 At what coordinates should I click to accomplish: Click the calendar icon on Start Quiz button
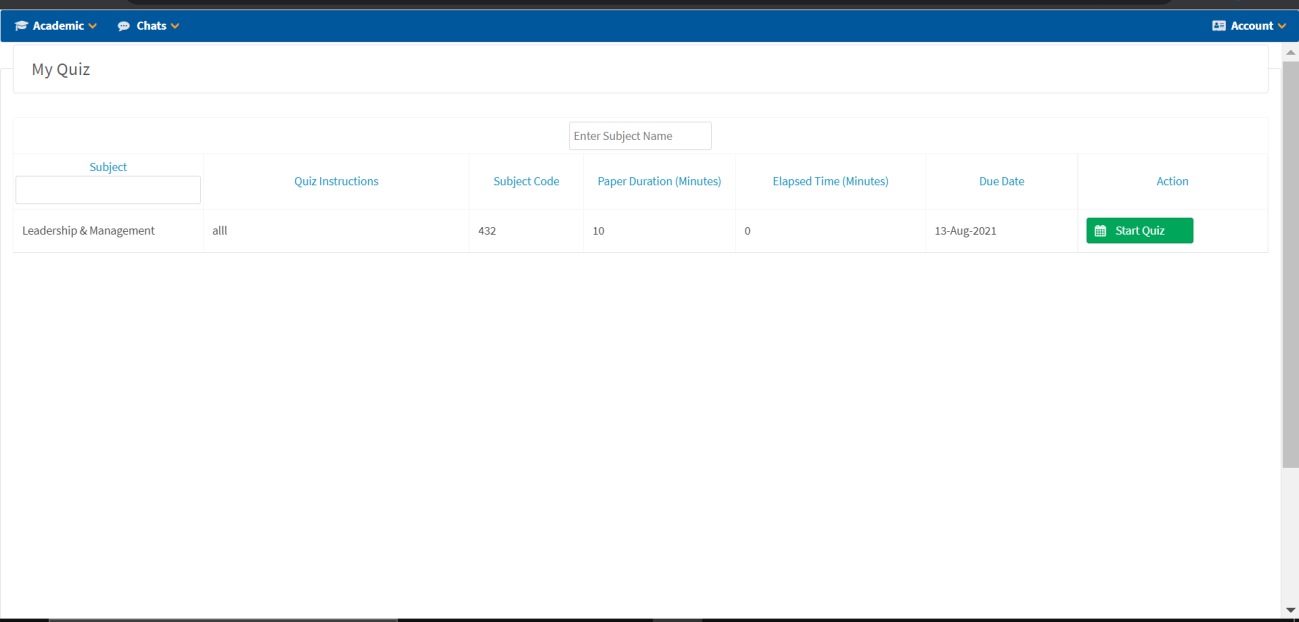[1101, 231]
